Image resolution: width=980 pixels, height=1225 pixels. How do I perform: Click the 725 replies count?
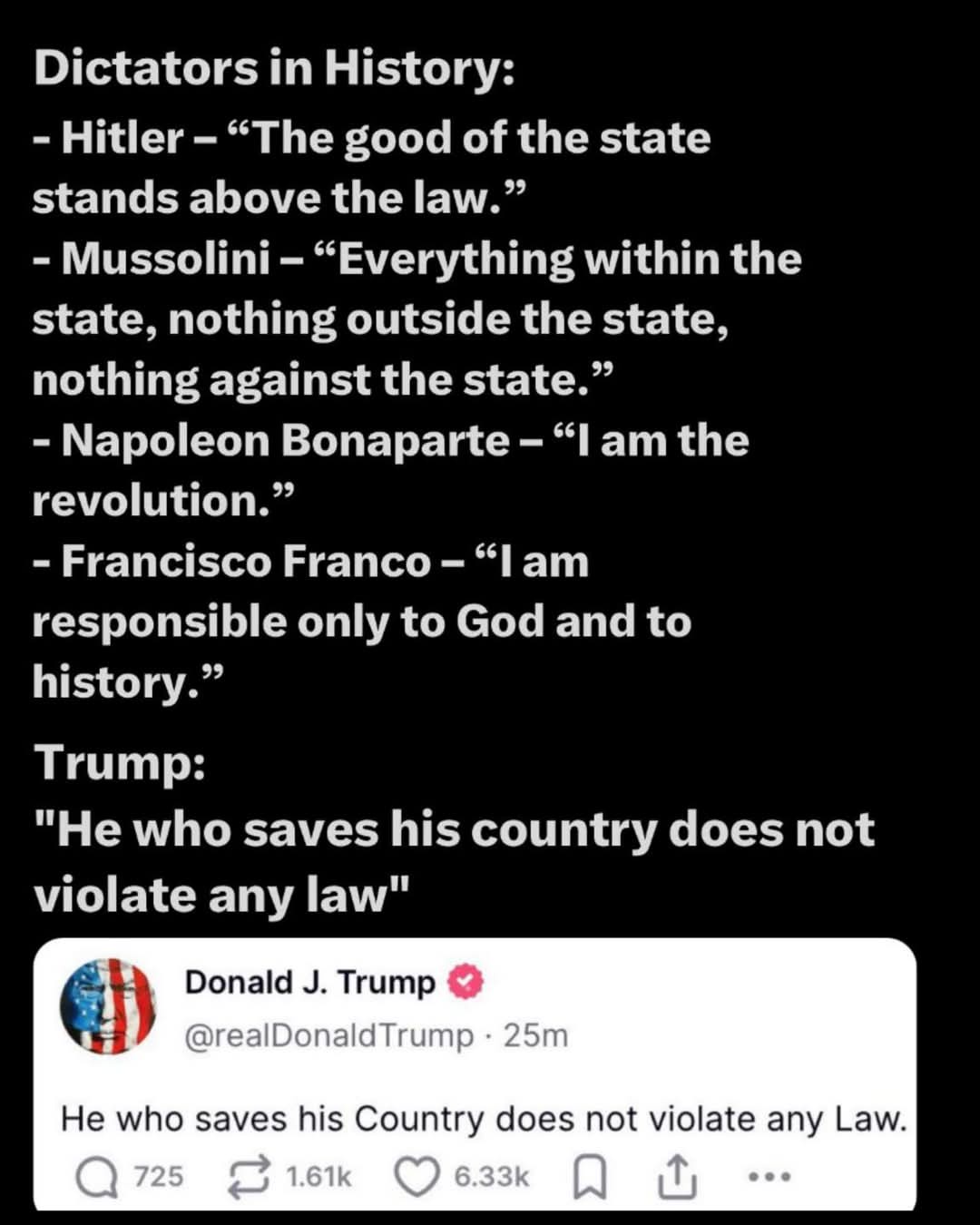tap(159, 1177)
